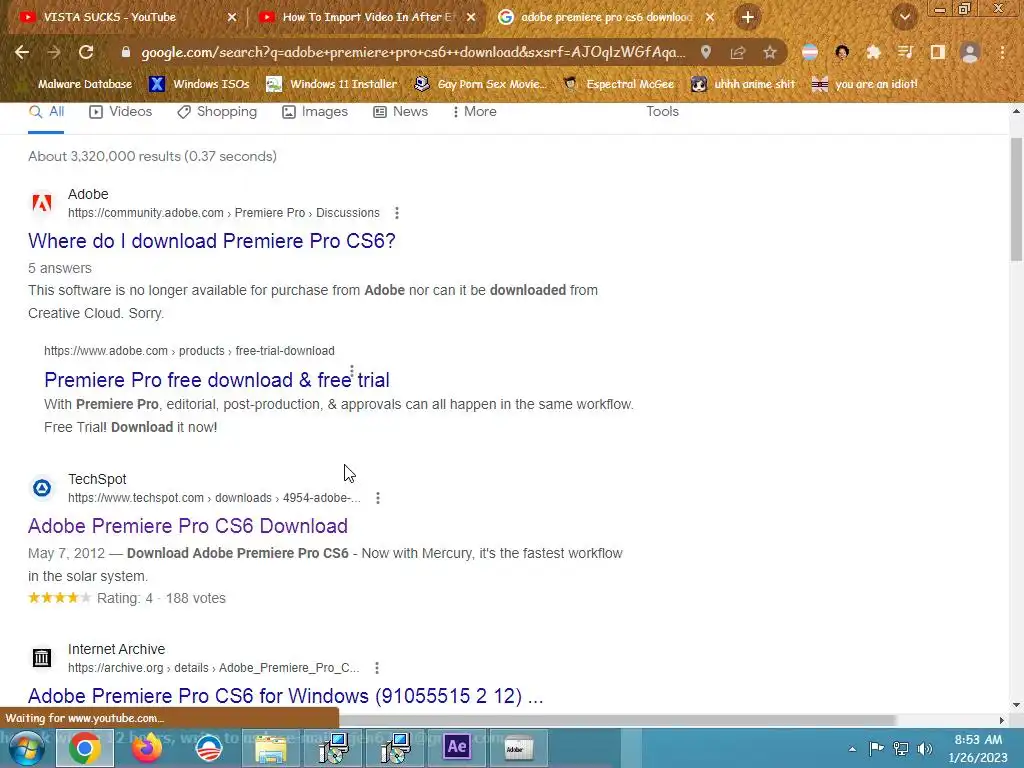The width and height of the screenshot is (1024, 768).
Task: Go back using the browser back arrow
Action: tap(22, 52)
